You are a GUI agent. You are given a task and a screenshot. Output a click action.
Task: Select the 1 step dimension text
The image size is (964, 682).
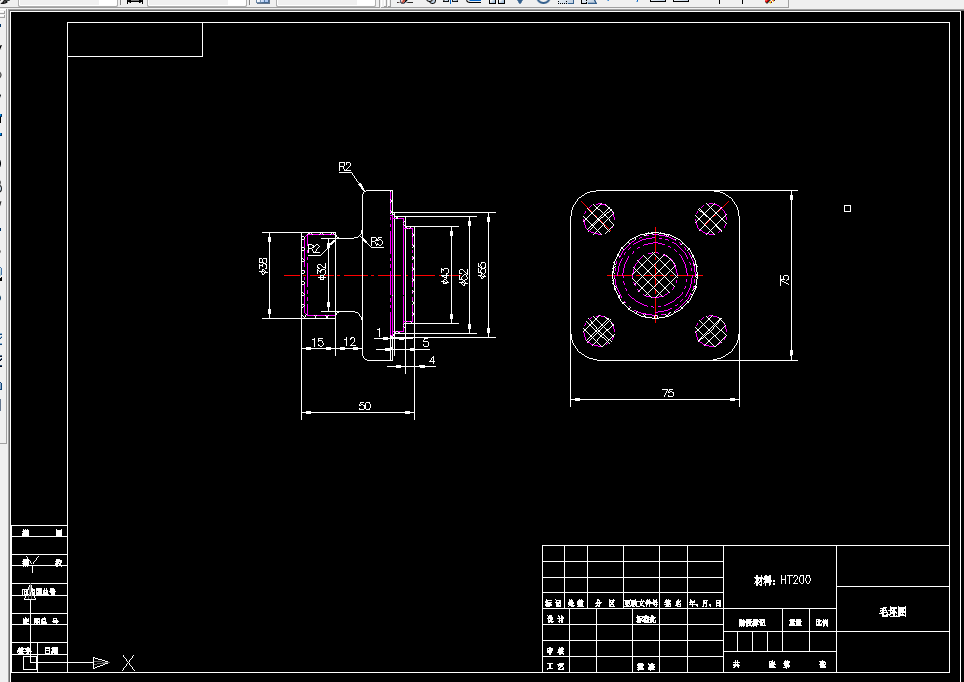[379, 332]
